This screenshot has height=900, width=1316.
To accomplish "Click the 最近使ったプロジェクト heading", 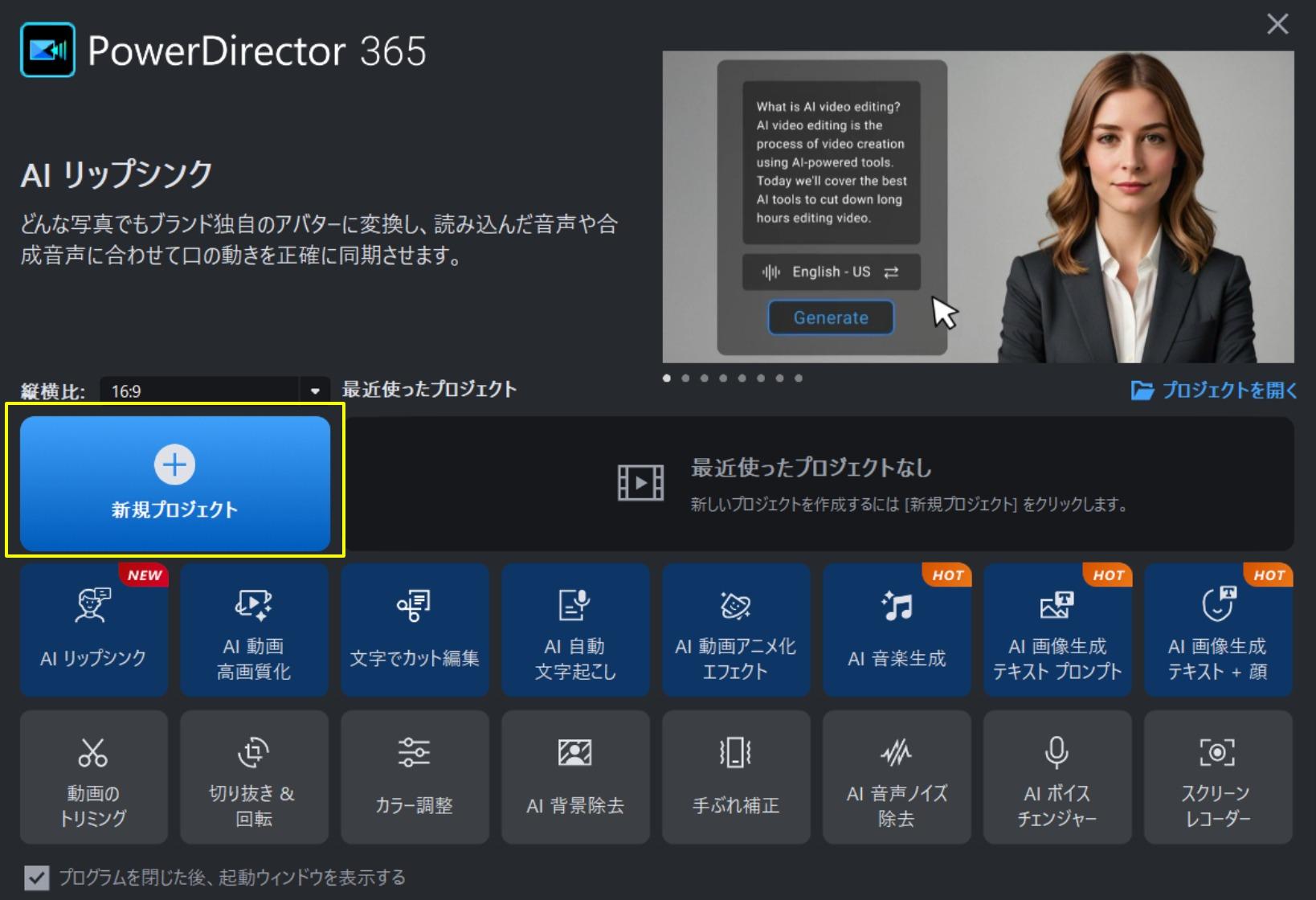I will 430,390.
